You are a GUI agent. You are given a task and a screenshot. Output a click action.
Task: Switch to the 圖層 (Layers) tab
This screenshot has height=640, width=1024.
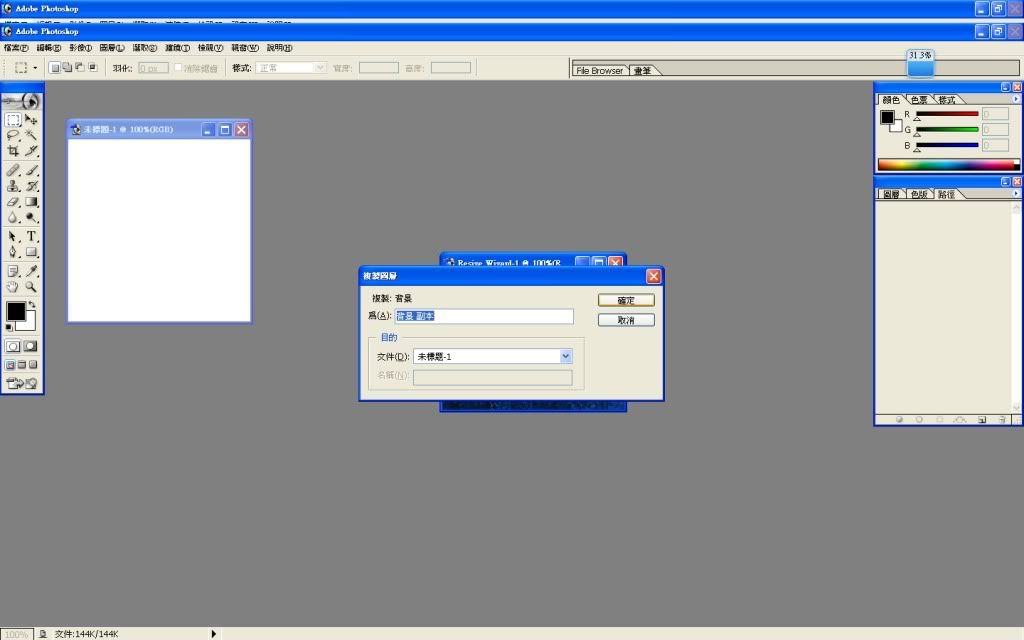click(891, 194)
